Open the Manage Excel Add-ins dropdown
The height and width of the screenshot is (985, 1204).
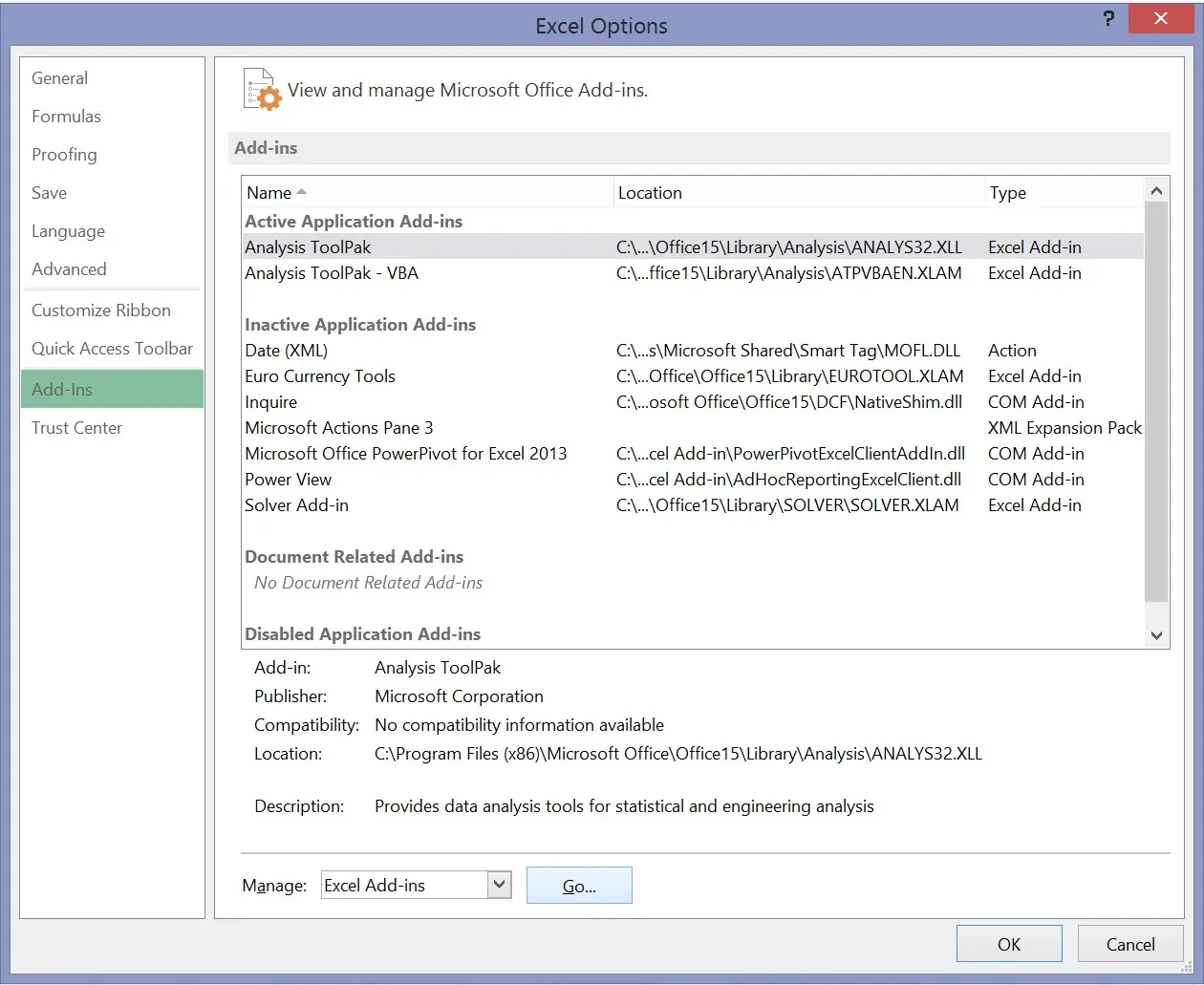(499, 886)
